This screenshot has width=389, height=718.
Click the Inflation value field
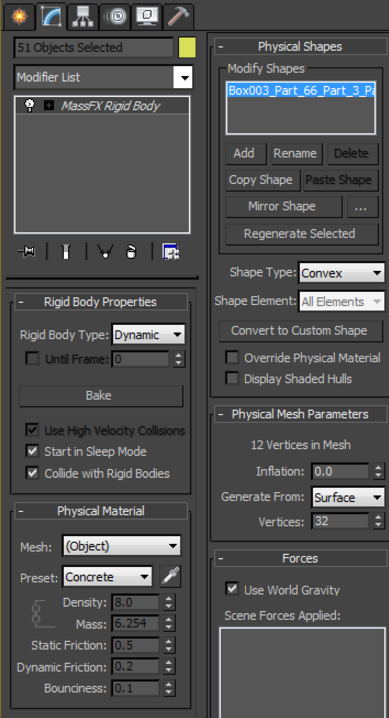click(x=340, y=471)
